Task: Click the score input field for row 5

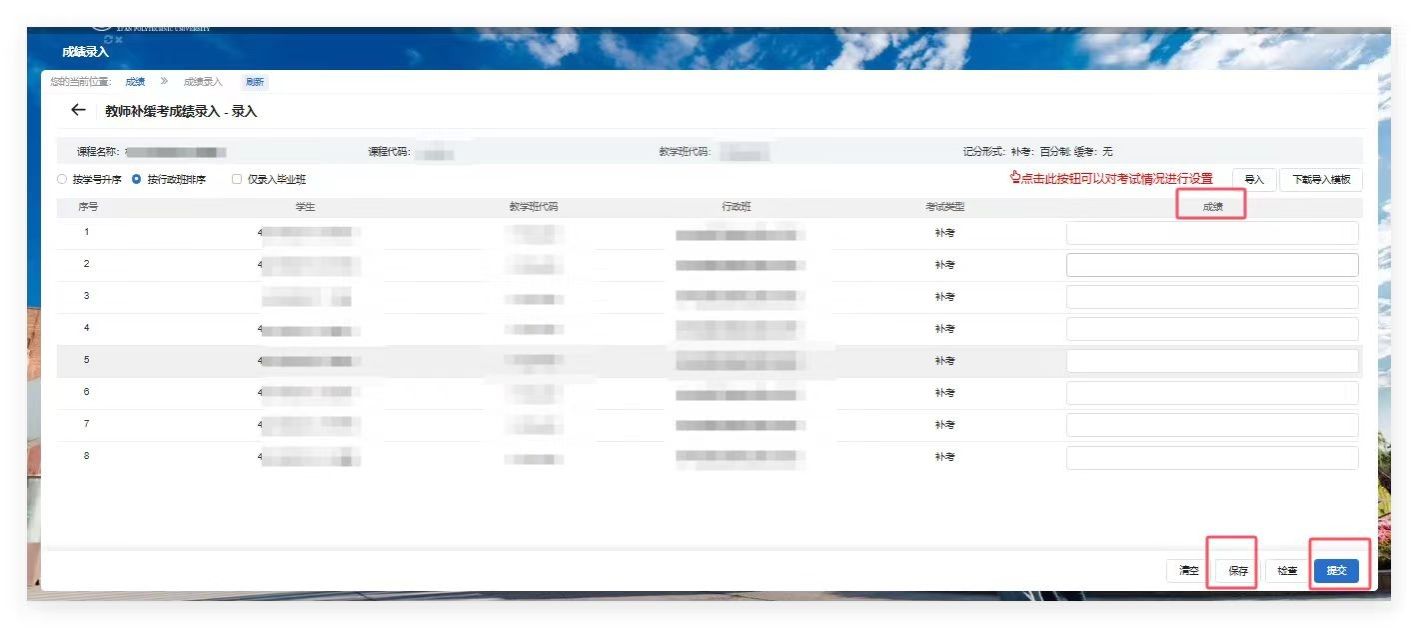Action: click(1212, 361)
